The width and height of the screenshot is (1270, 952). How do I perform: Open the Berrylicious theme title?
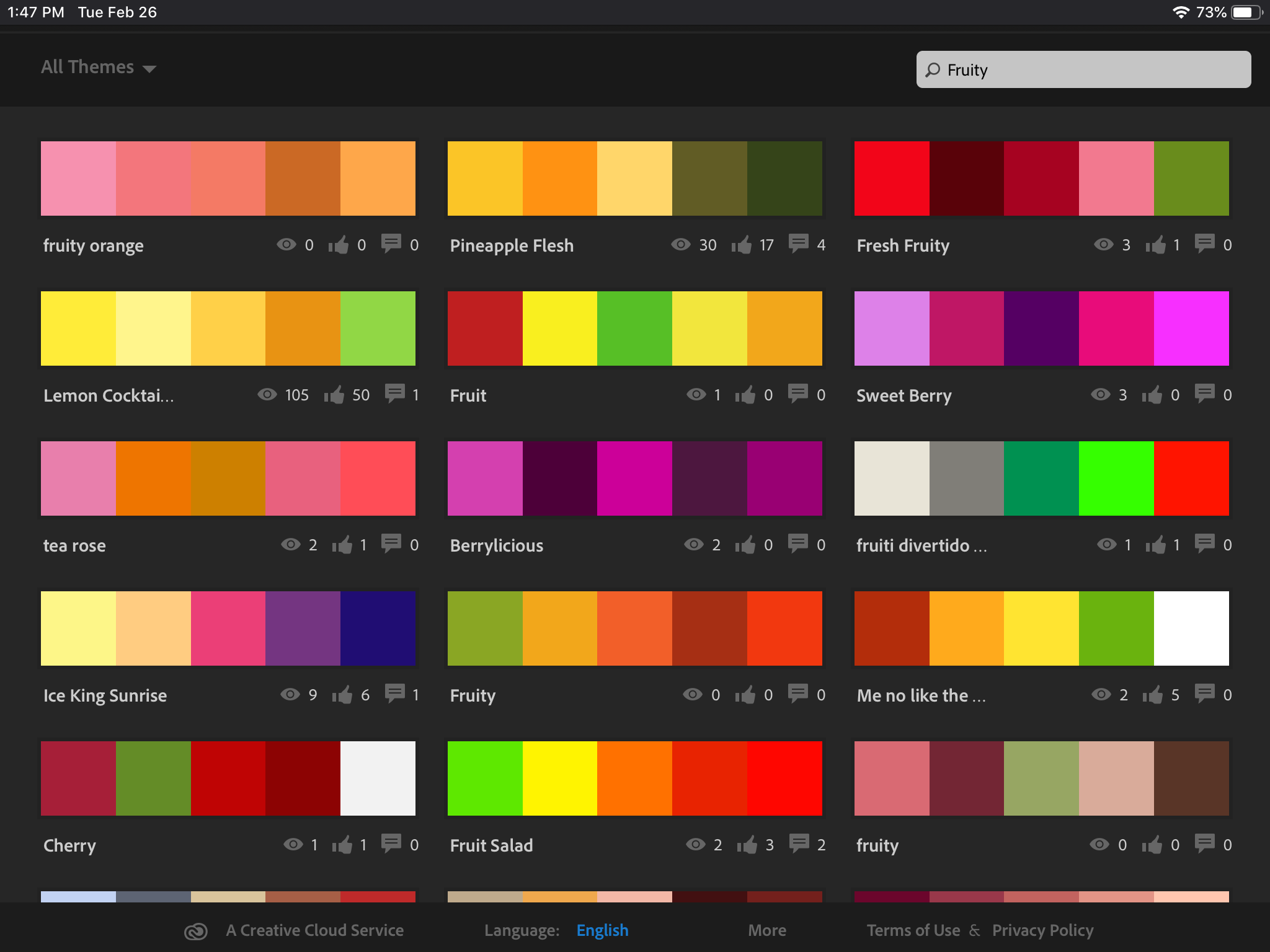497,545
